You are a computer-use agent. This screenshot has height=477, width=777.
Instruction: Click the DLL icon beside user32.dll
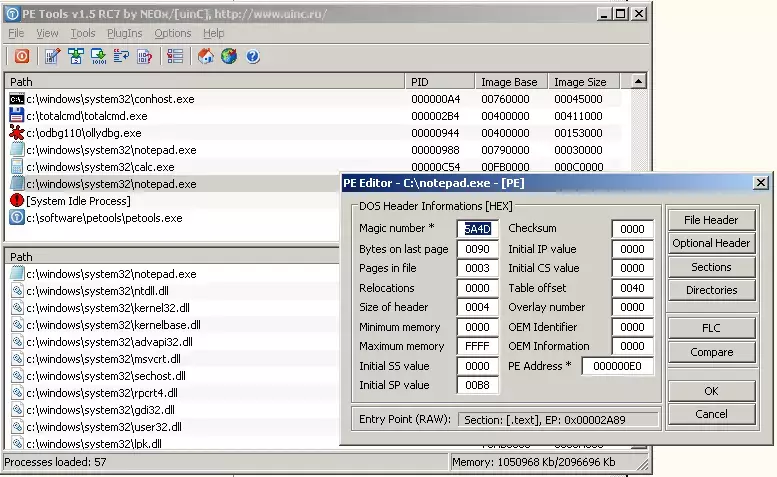[17, 426]
